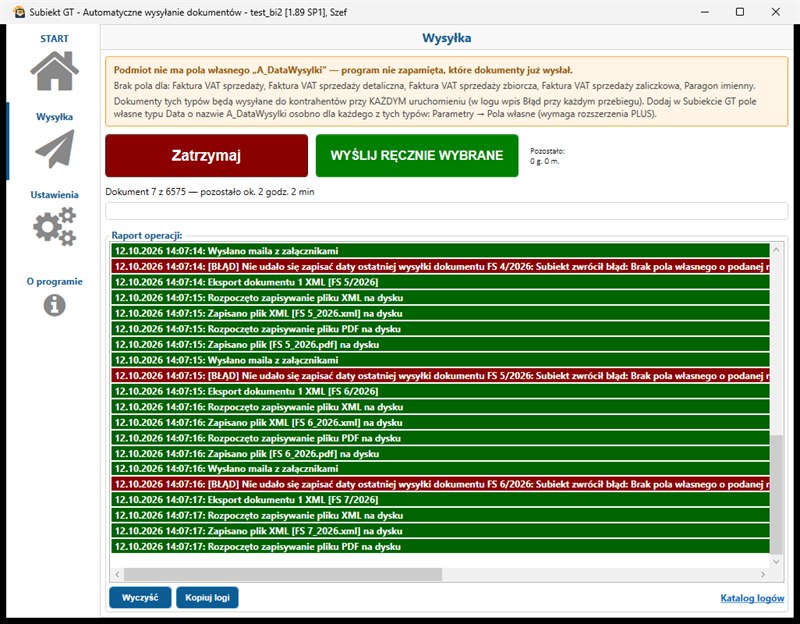
Task: Click the Pozostało time remaining label
Action: [547, 156]
